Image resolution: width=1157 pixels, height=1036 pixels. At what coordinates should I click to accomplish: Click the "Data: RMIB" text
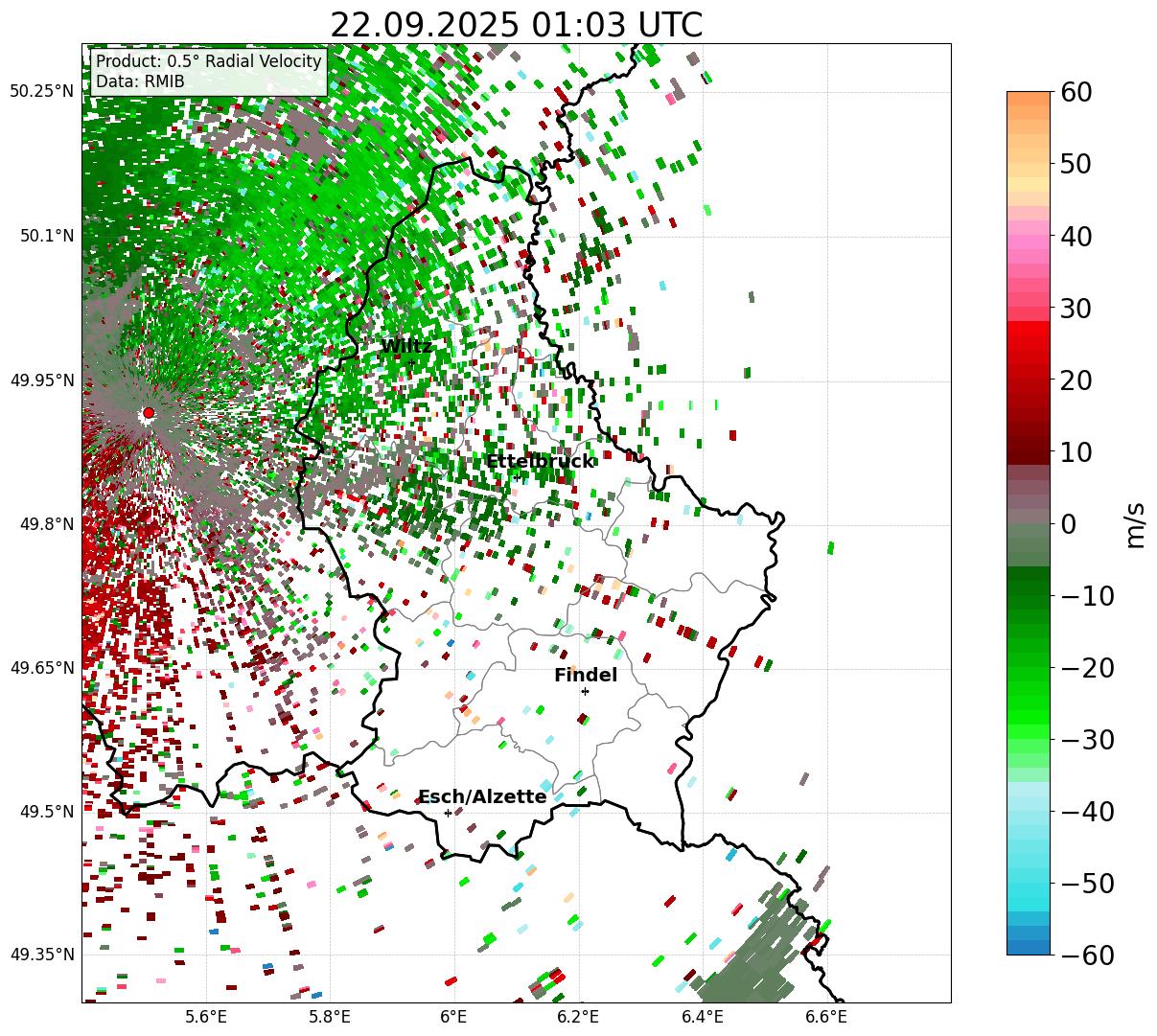click(x=140, y=81)
